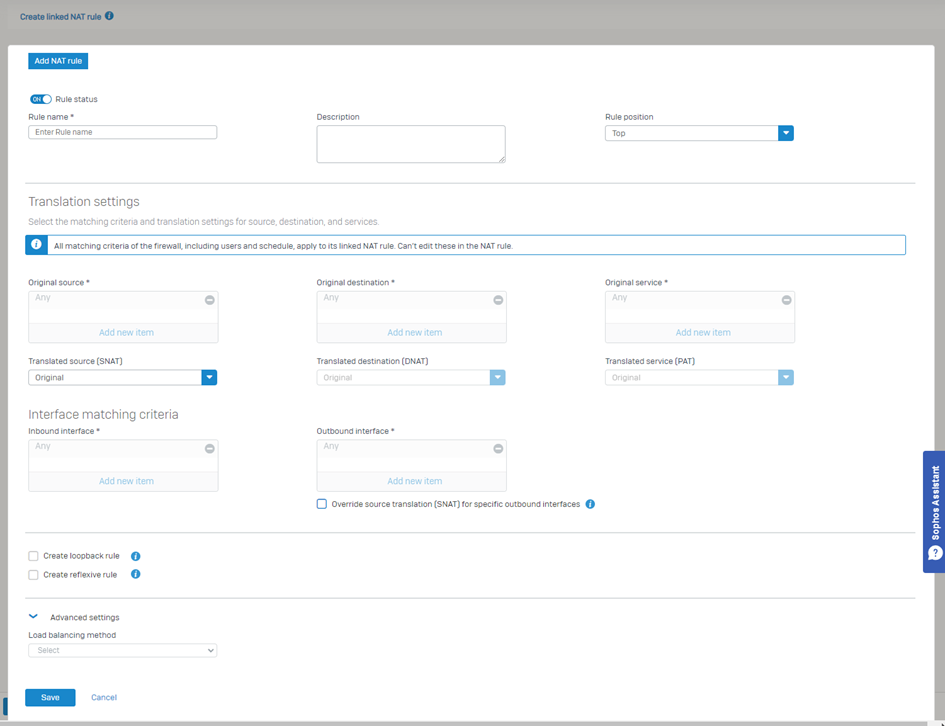Collapse the Advanced settings section
Screen dimensions: 945x726
pos(34,617)
